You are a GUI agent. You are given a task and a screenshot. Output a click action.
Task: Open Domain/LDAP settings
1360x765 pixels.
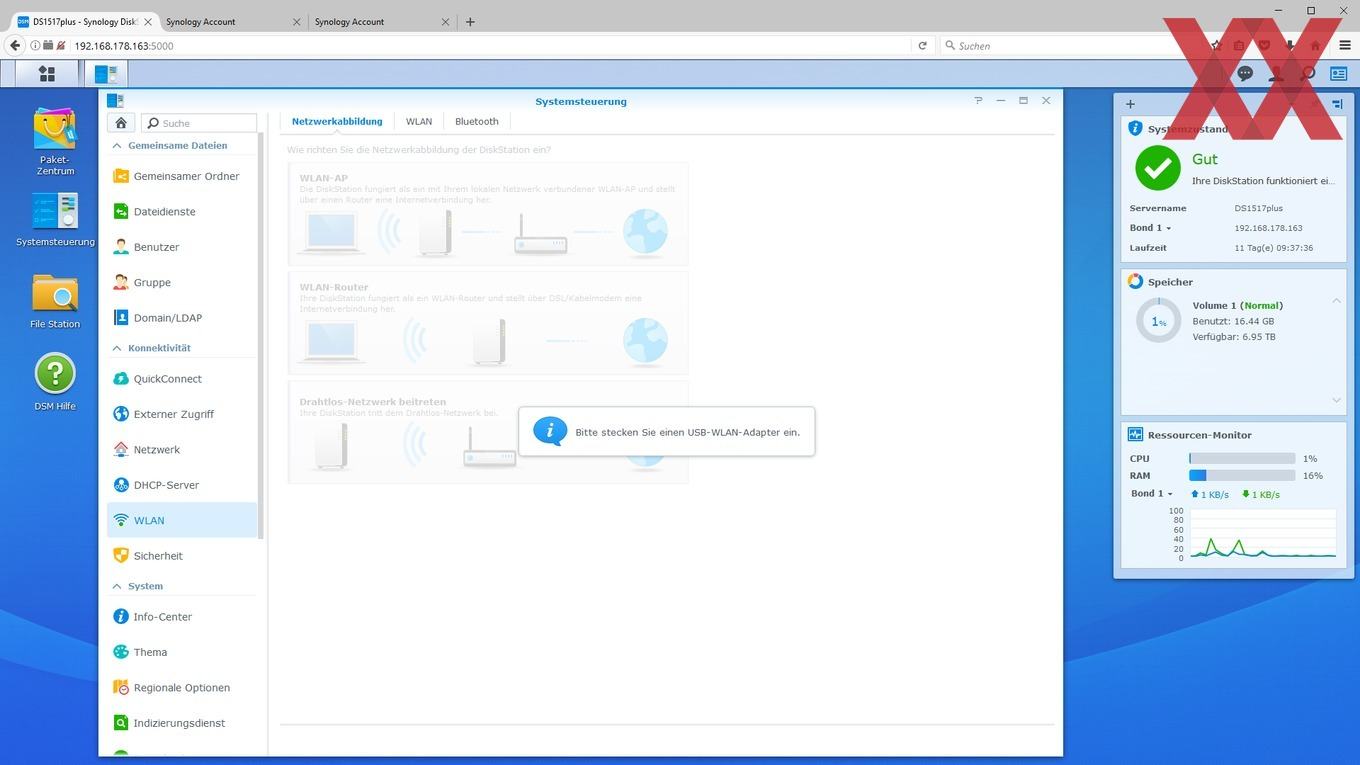[x=182, y=318]
